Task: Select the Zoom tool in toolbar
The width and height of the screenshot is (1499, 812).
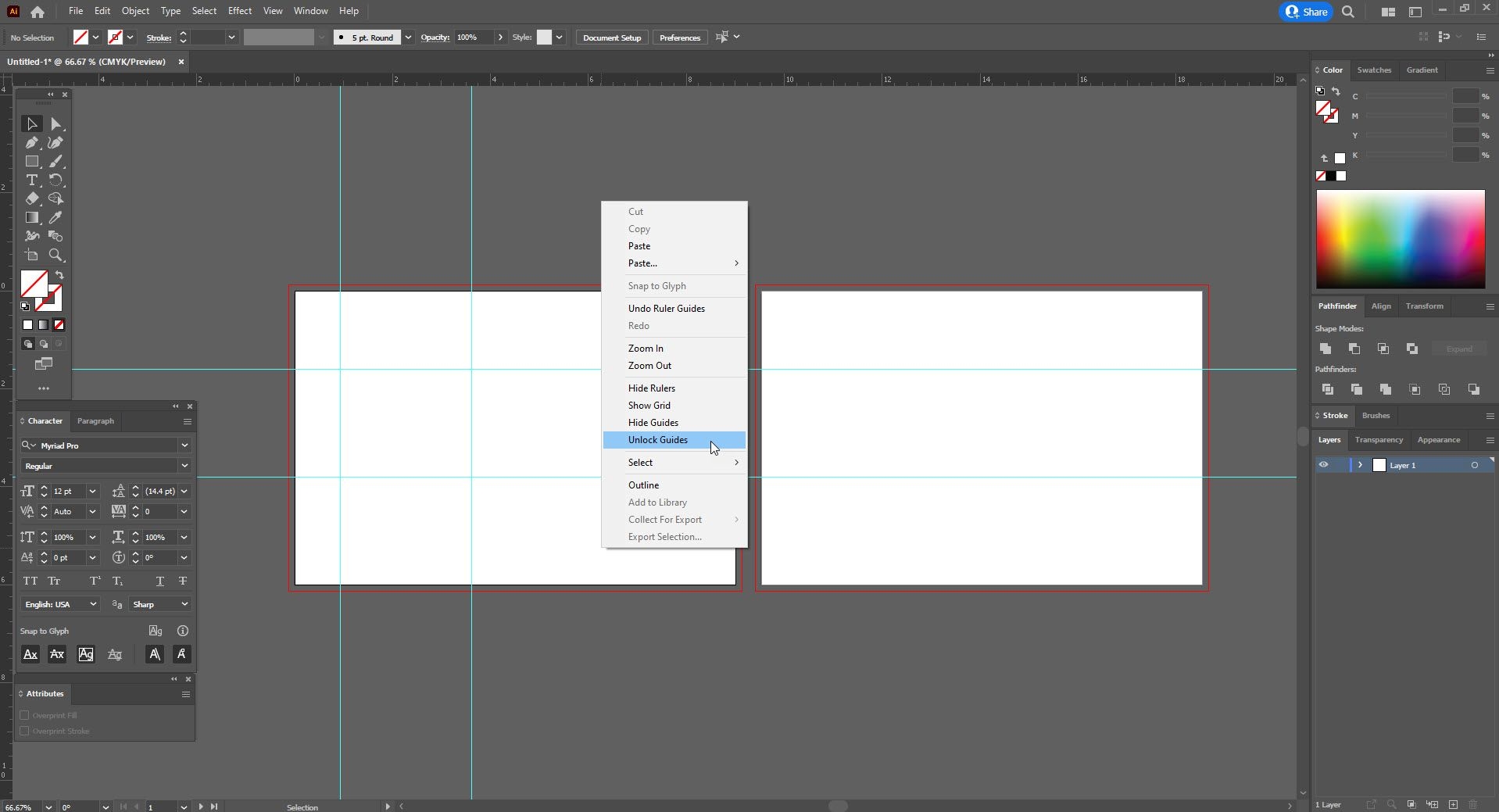Action: (55, 256)
